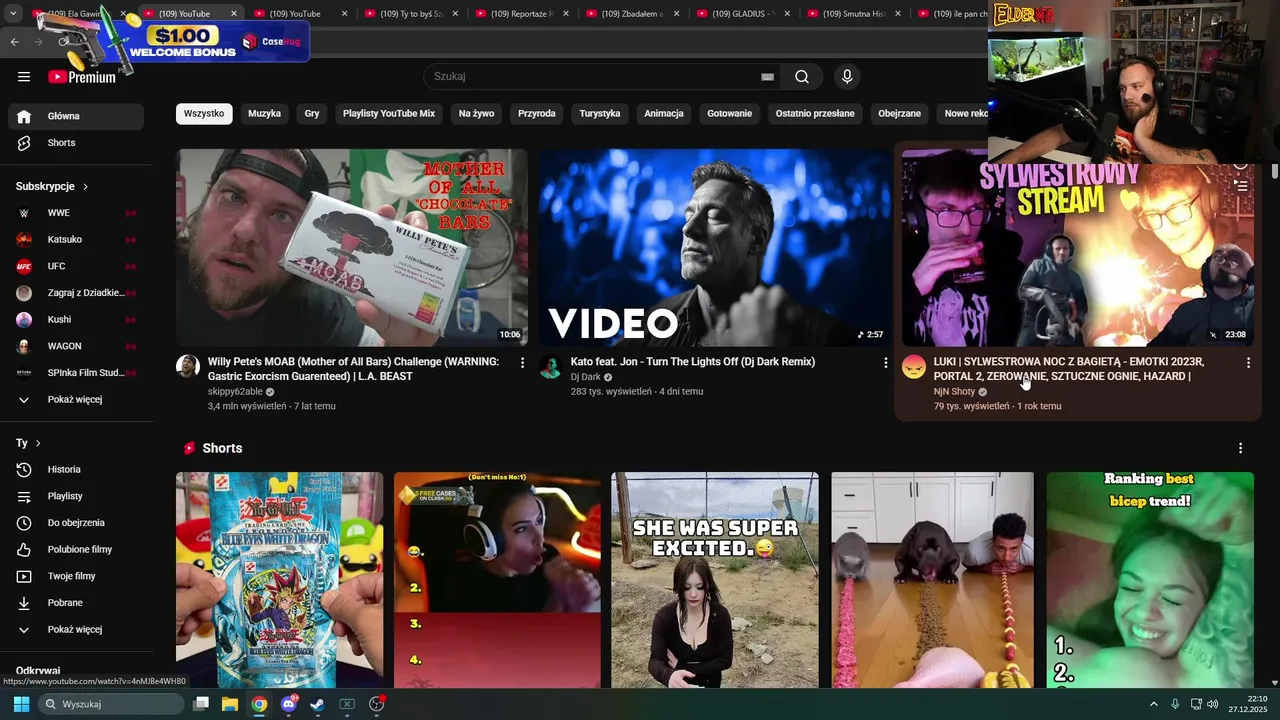Play the Sylwestrowy Stream thumbnail
This screenshot has height=720, width=1280.
coord(1078,248)
